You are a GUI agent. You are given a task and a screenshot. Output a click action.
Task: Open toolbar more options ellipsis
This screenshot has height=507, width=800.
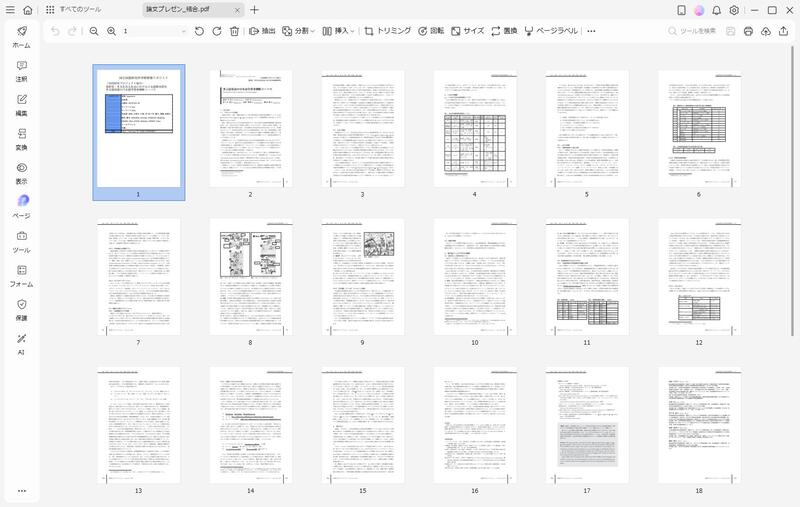(591, 31)
